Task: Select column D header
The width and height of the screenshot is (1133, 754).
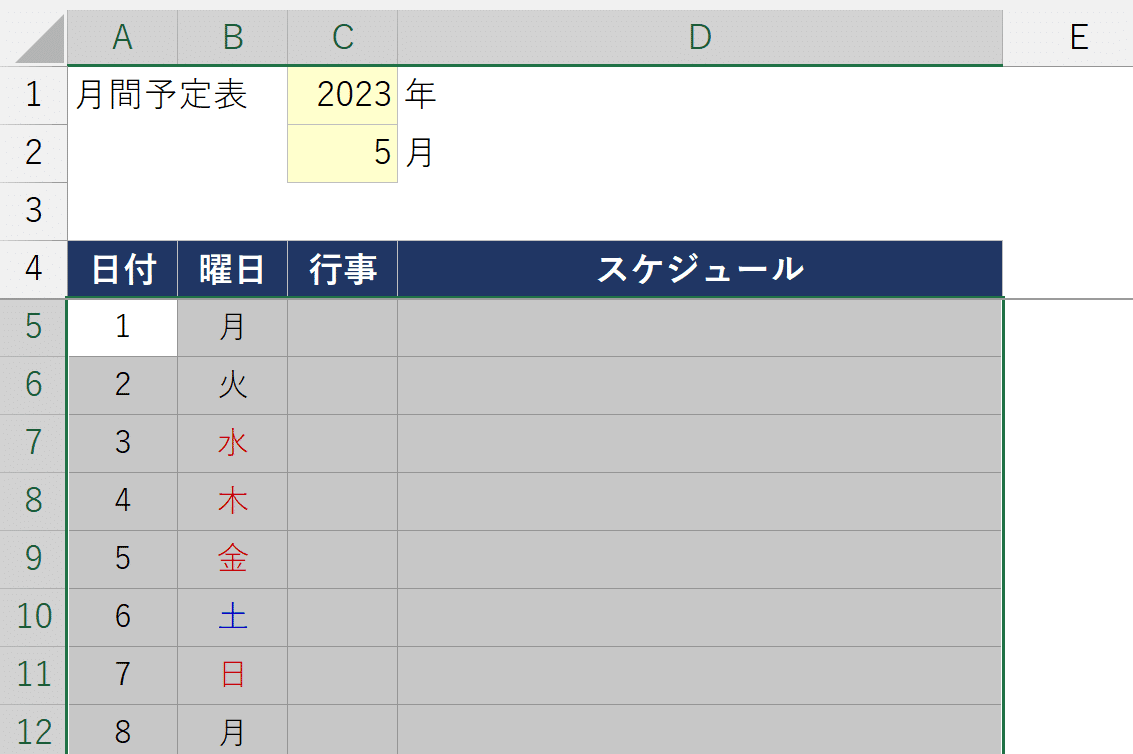Action: 700,37
